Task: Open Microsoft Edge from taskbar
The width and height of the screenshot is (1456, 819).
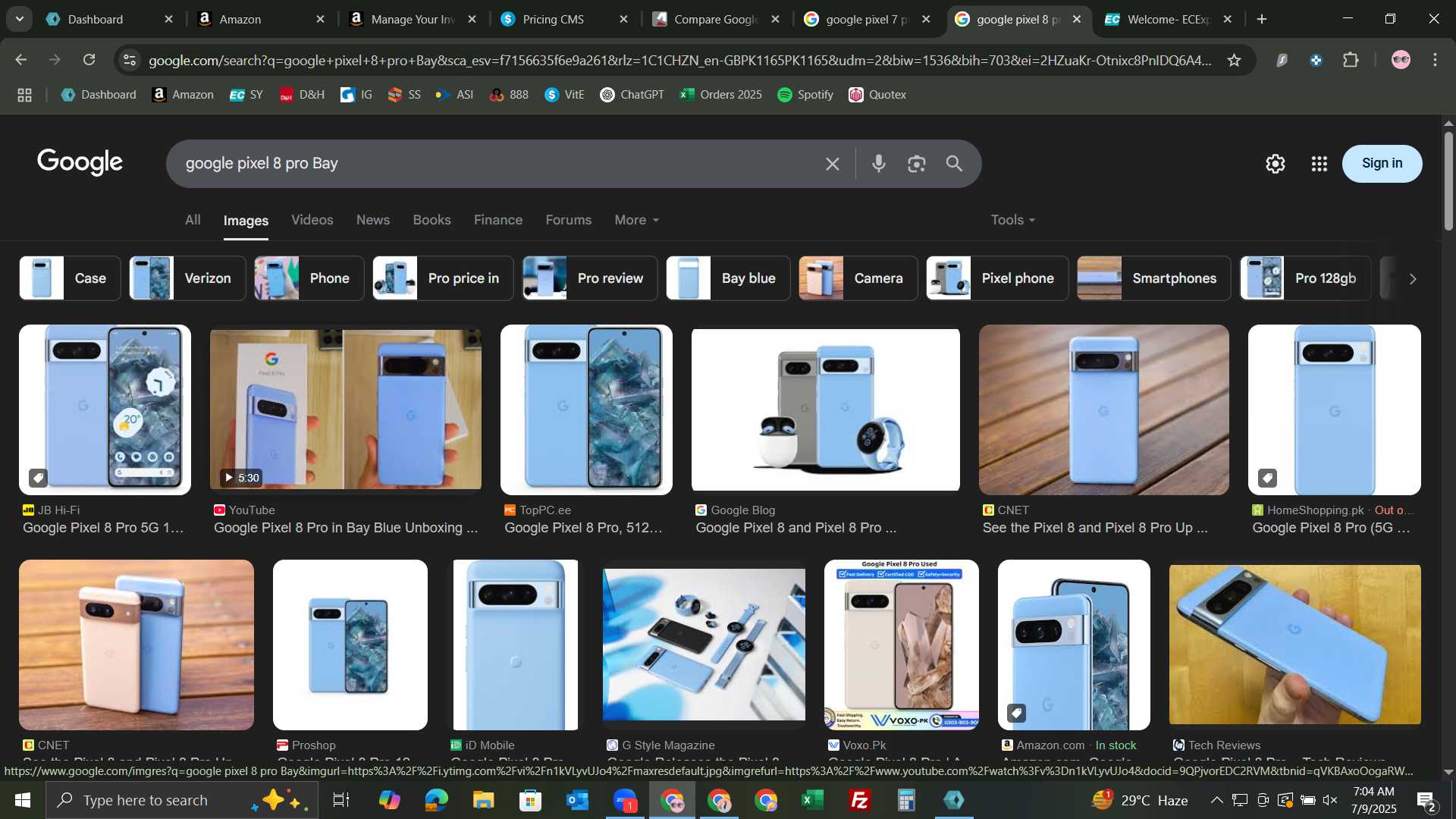Action: (436, 800)
